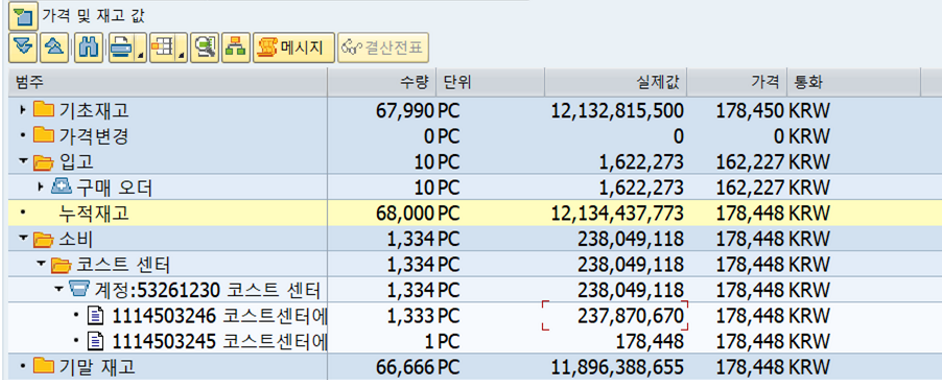Click the 구매 오더 value 1,622,273
Viewport: 945px width, 380px height.
[x=641, y=188]
